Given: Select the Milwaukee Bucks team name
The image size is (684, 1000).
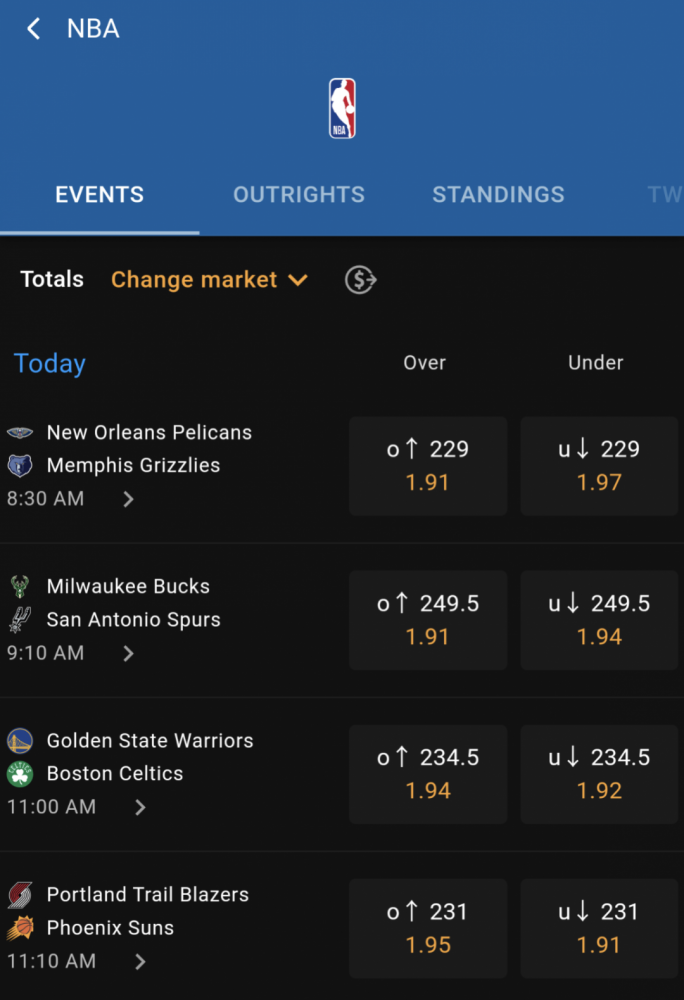Looking at the screenshot, I should click(x=128, y=587).
